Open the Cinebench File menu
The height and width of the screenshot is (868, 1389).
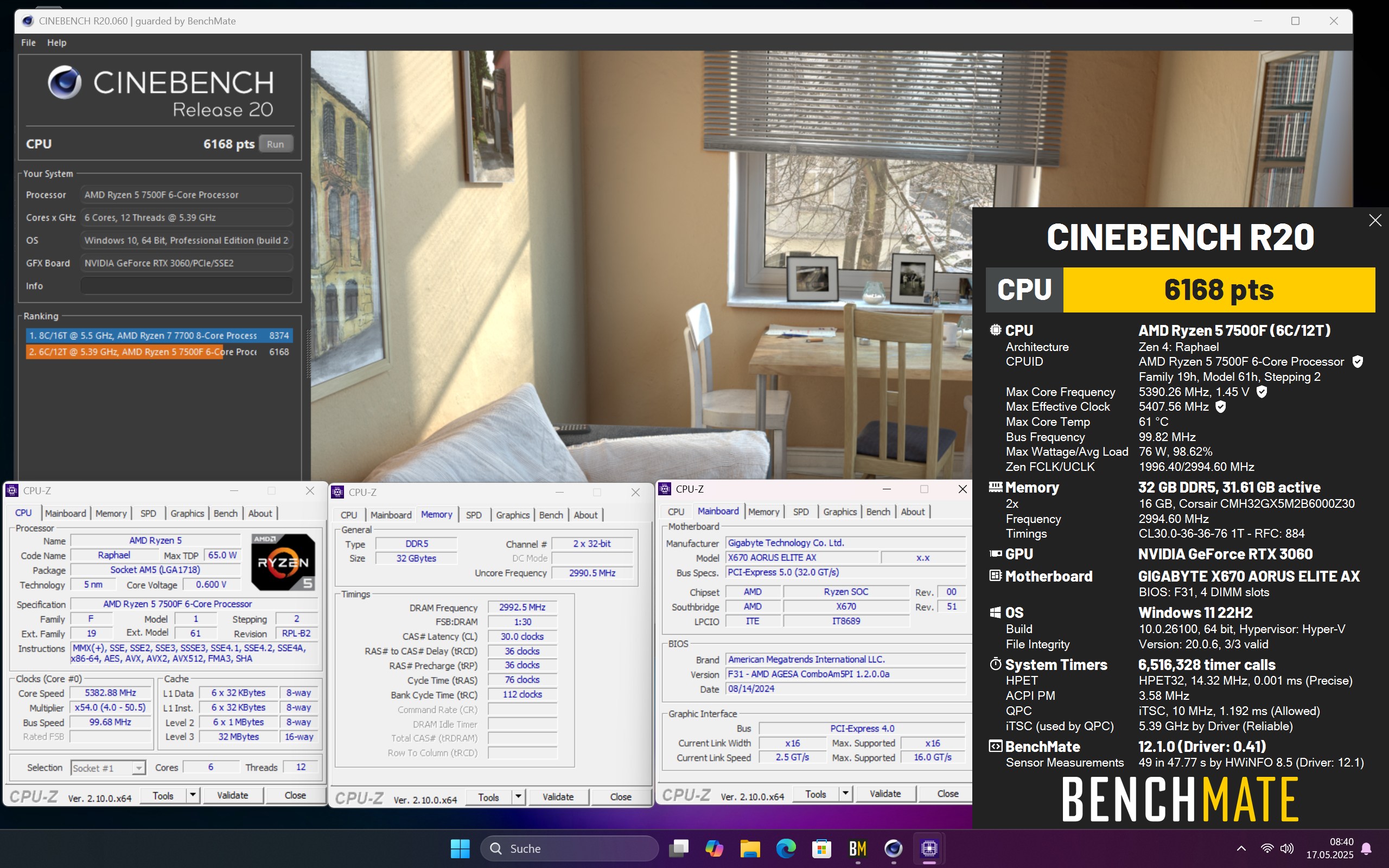click(x=28, y=42)
